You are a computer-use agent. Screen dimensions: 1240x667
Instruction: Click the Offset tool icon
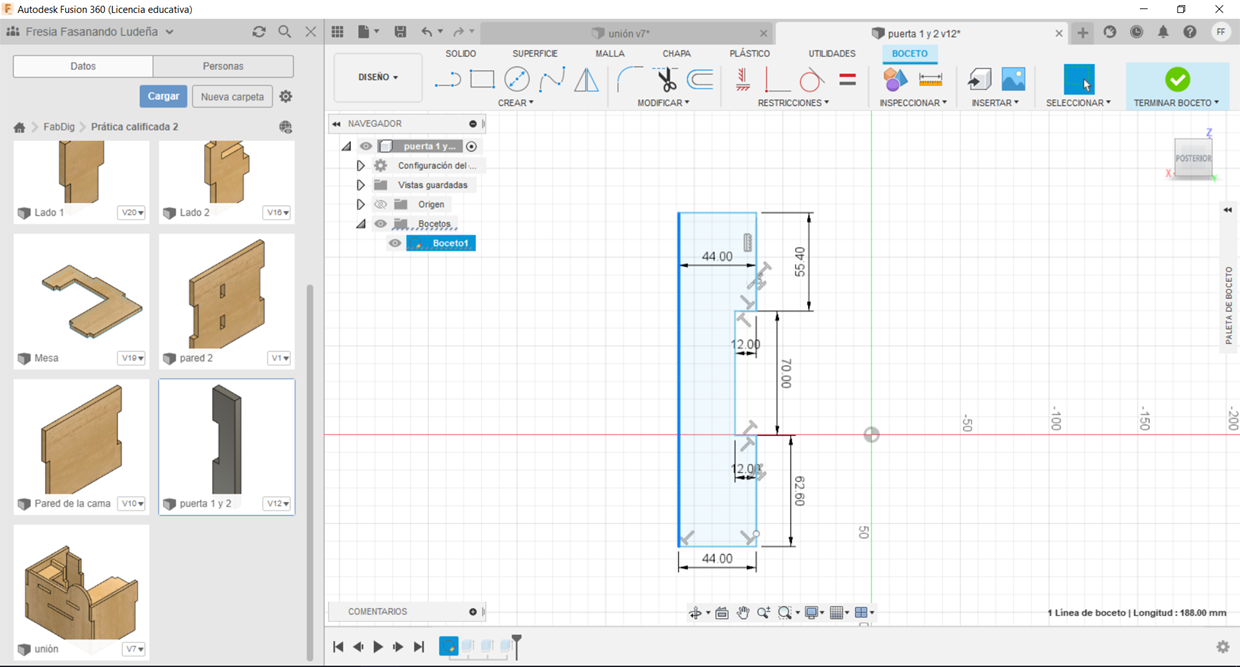point(700,80)
